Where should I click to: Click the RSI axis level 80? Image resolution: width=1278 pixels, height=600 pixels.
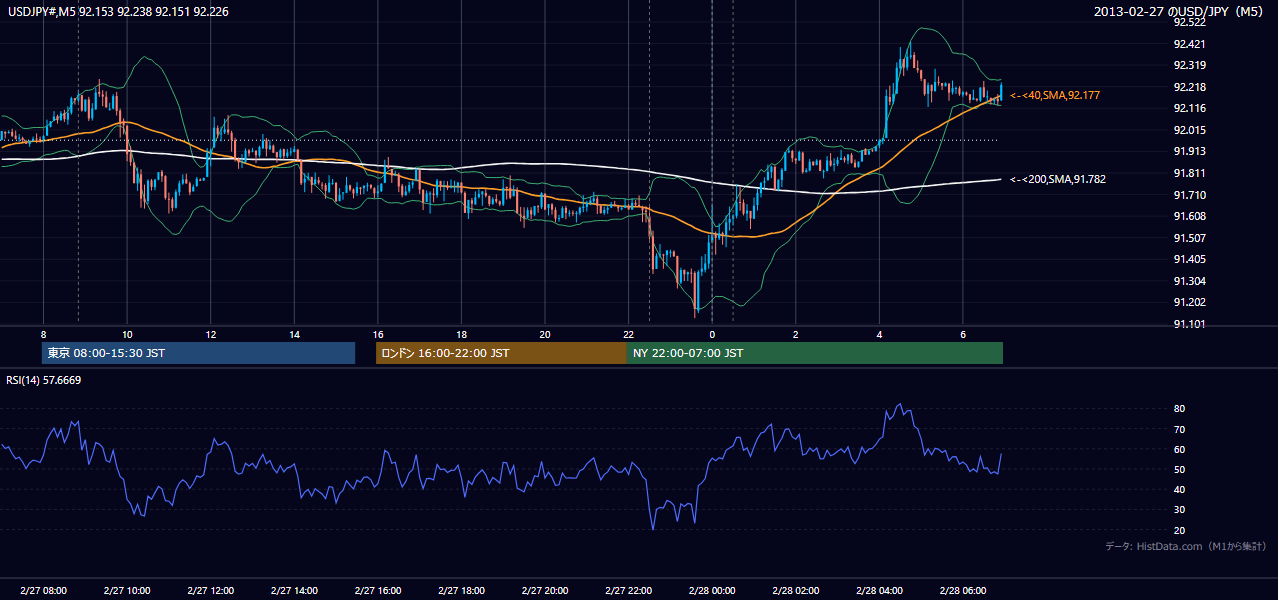click(1180, 409)
